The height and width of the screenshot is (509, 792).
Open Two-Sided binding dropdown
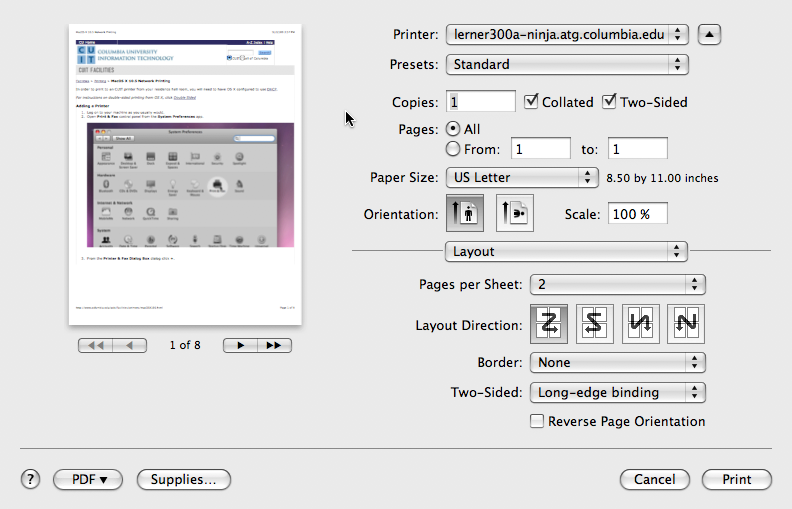(x=618, y=392)
